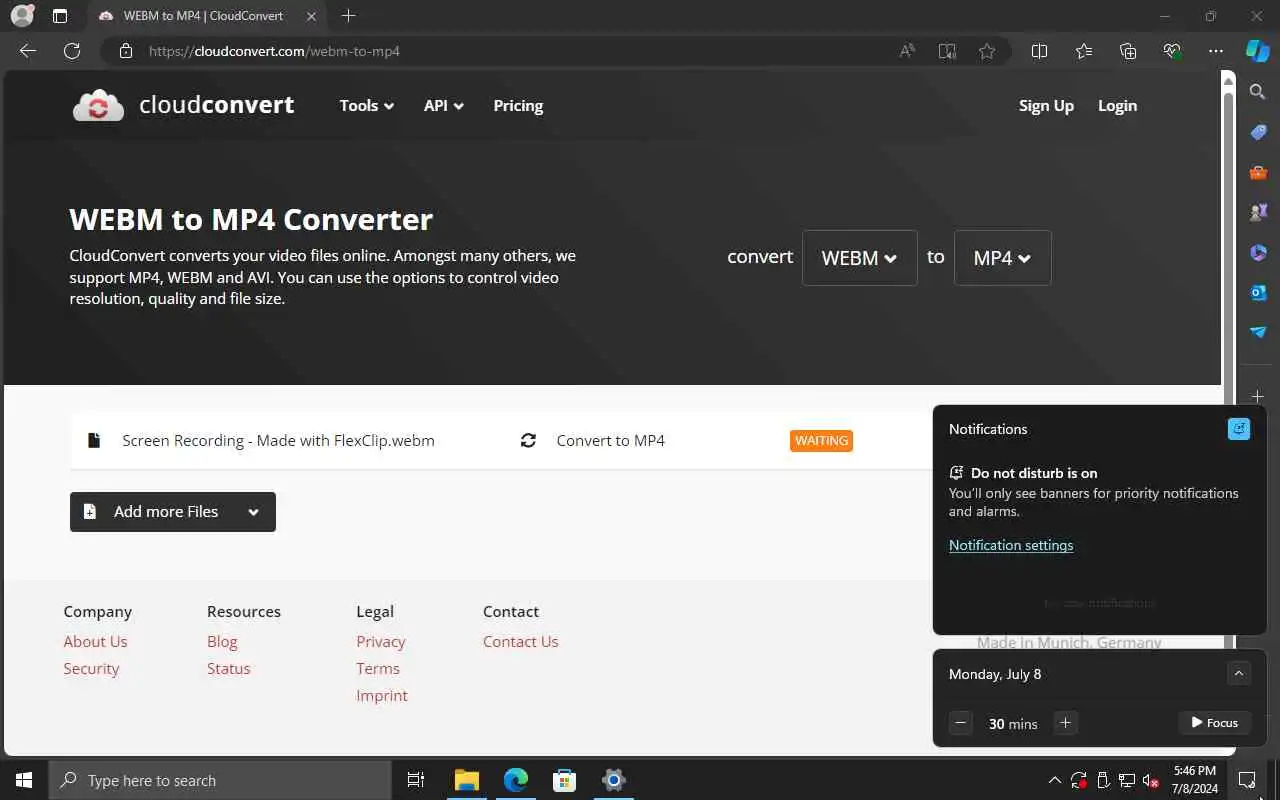Open the Copilot icon in Edge
1280x800 pixels.
[1257, 51]
